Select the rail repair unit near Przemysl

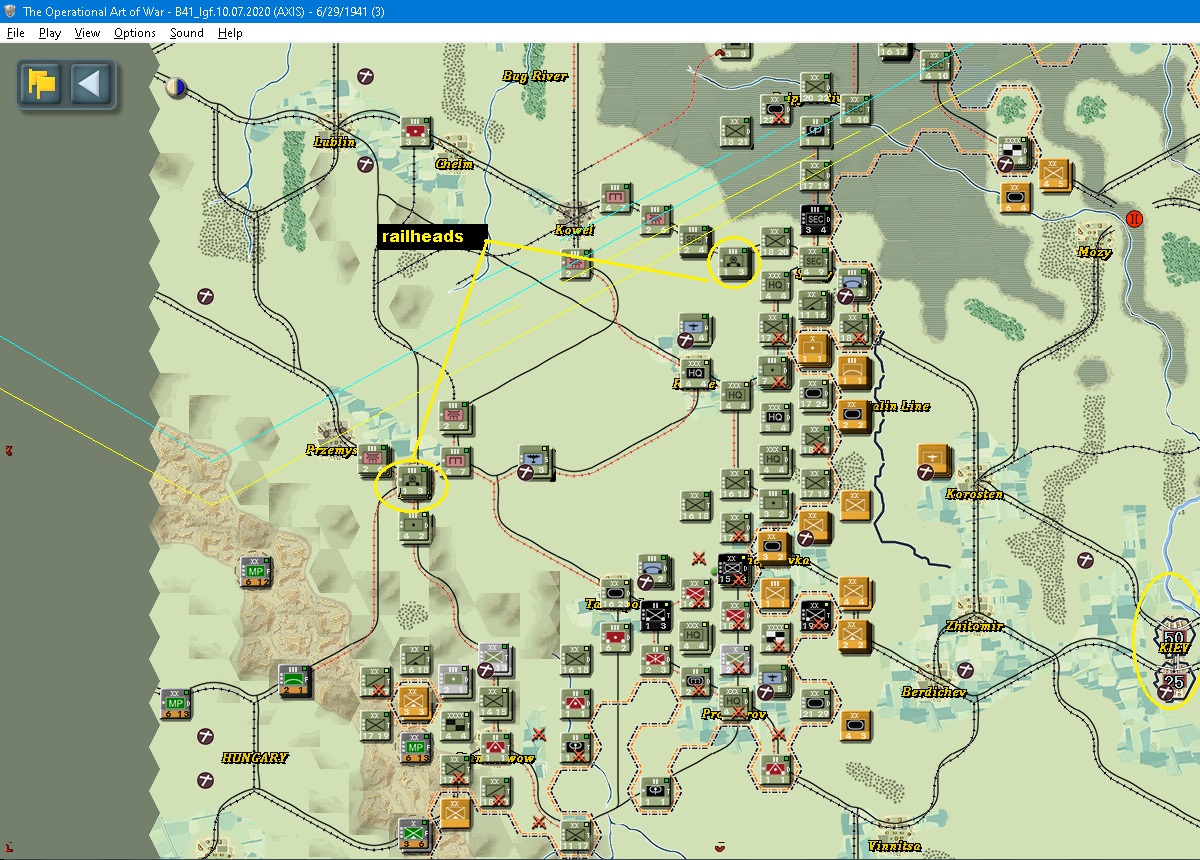pos(412,481)
